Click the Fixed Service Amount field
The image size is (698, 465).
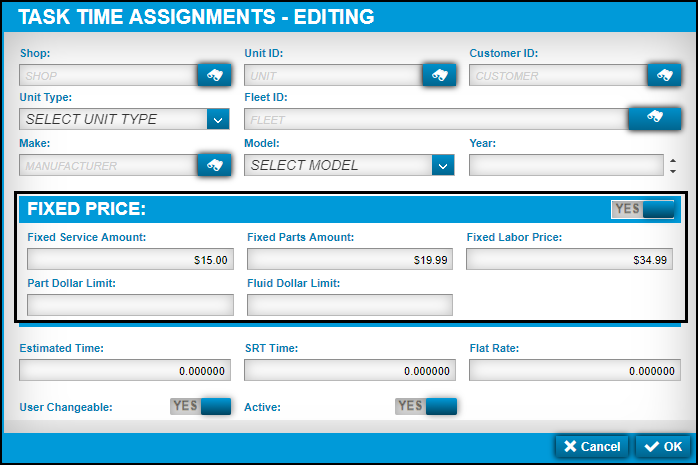coord(130,260)
